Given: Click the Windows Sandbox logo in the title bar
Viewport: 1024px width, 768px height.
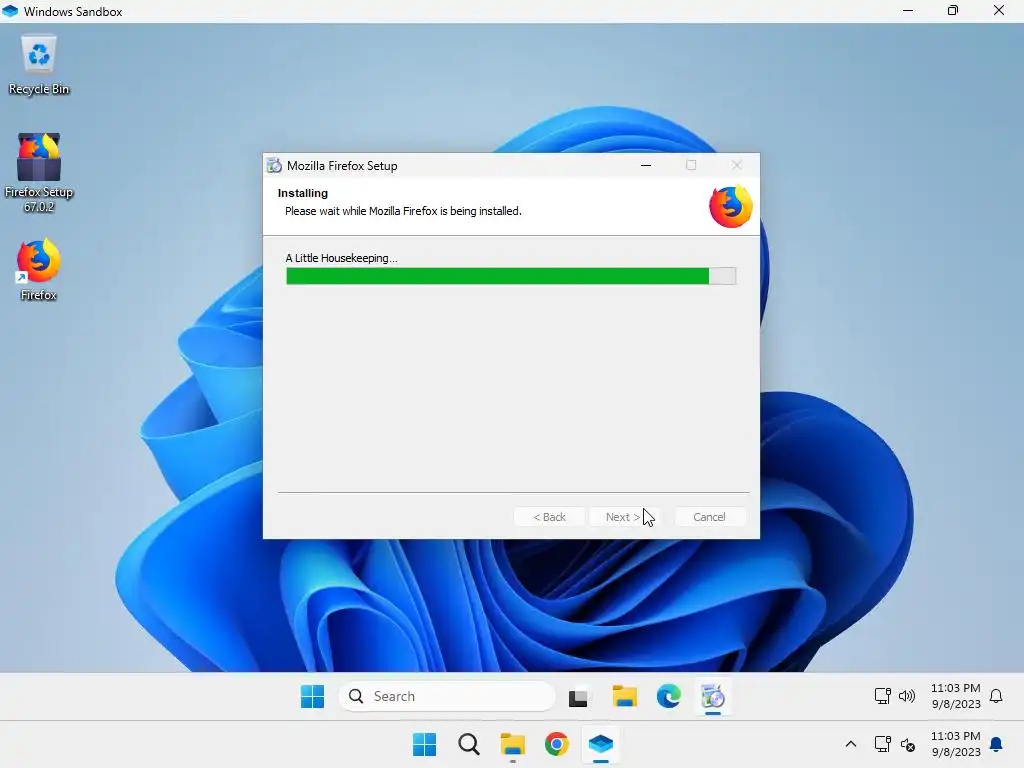Looking at the screenshot, I should (x=10, y=11).
